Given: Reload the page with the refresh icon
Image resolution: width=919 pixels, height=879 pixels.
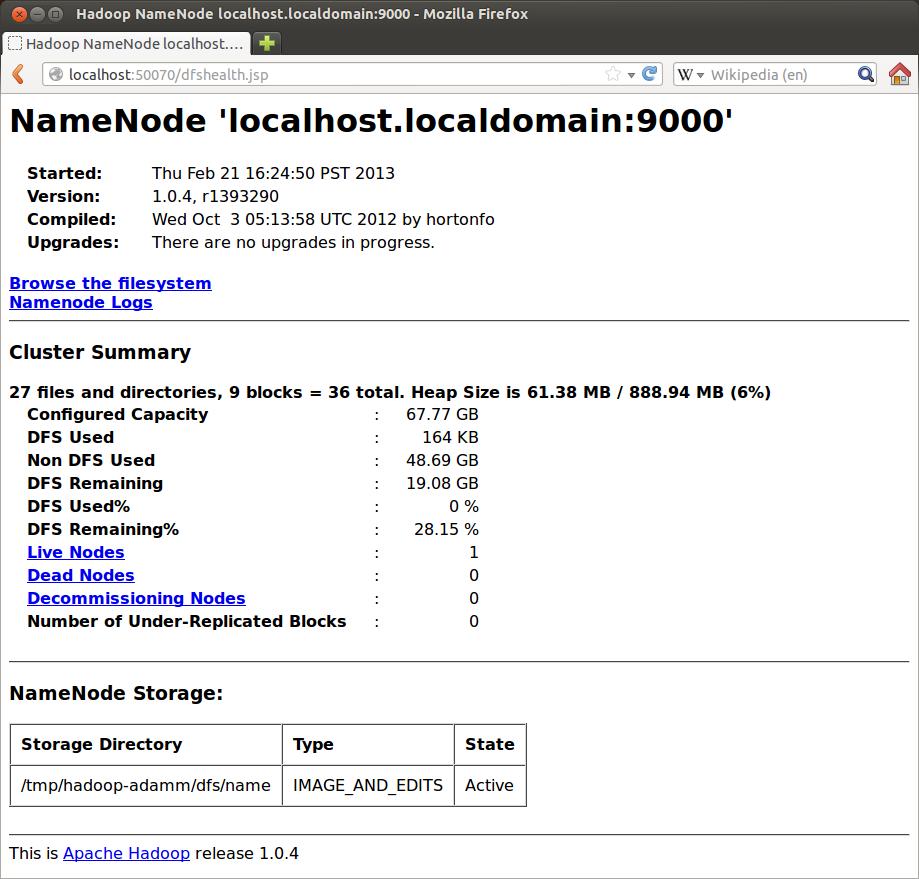Looking at the screenshot, I should [650, 74].
